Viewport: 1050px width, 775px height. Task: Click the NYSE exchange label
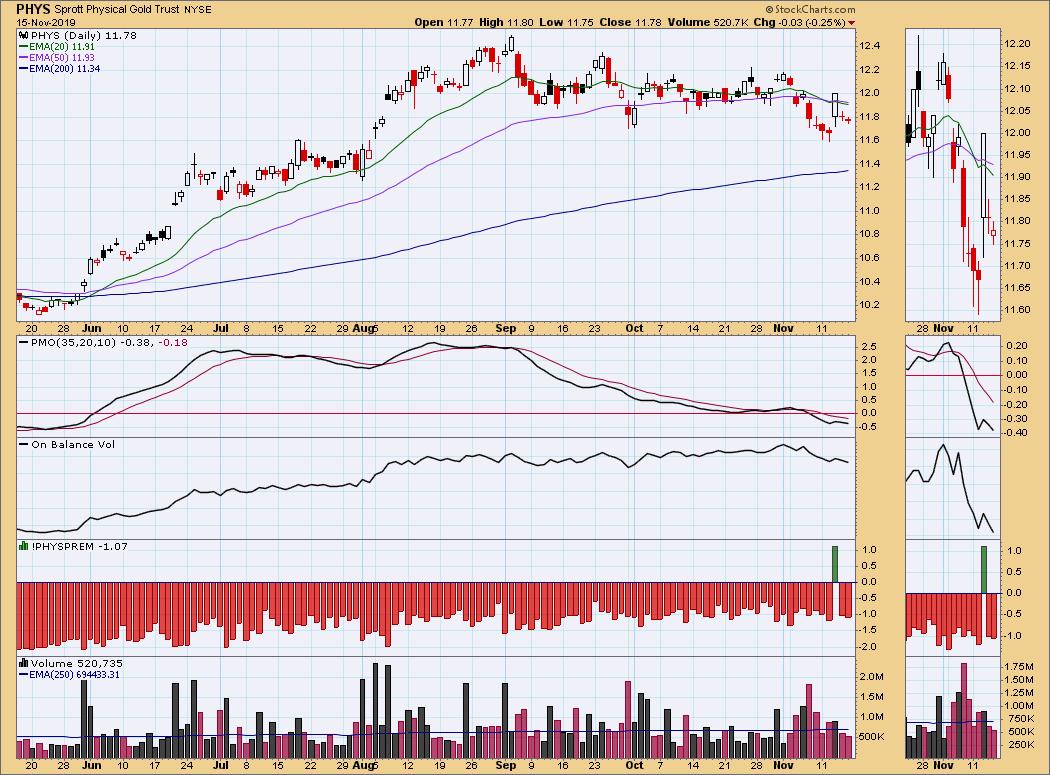(198, 10)
